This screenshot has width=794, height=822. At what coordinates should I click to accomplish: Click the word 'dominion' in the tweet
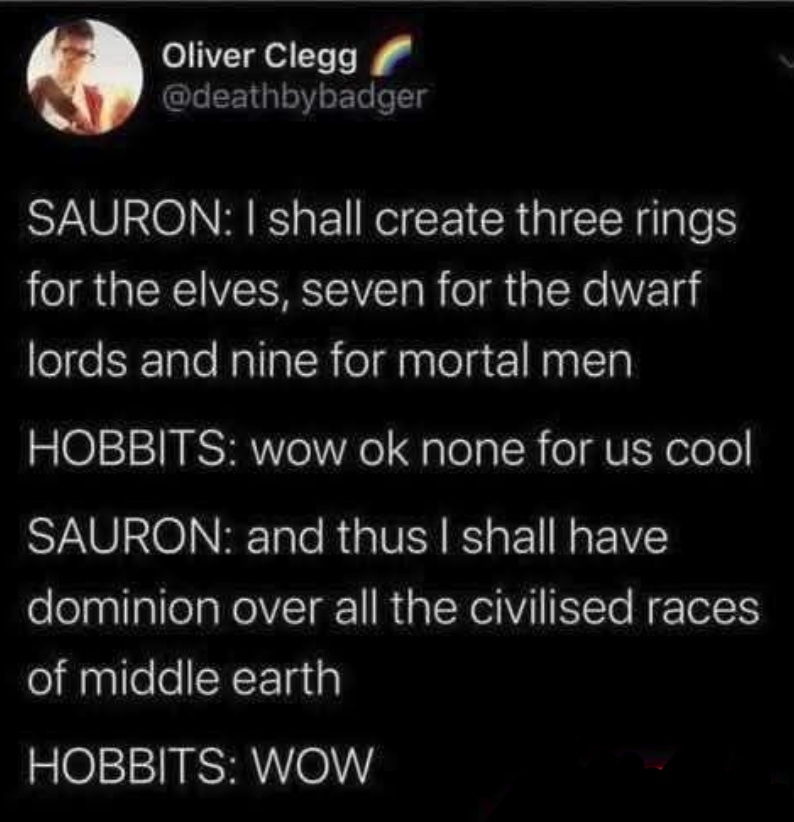point(124,608)
